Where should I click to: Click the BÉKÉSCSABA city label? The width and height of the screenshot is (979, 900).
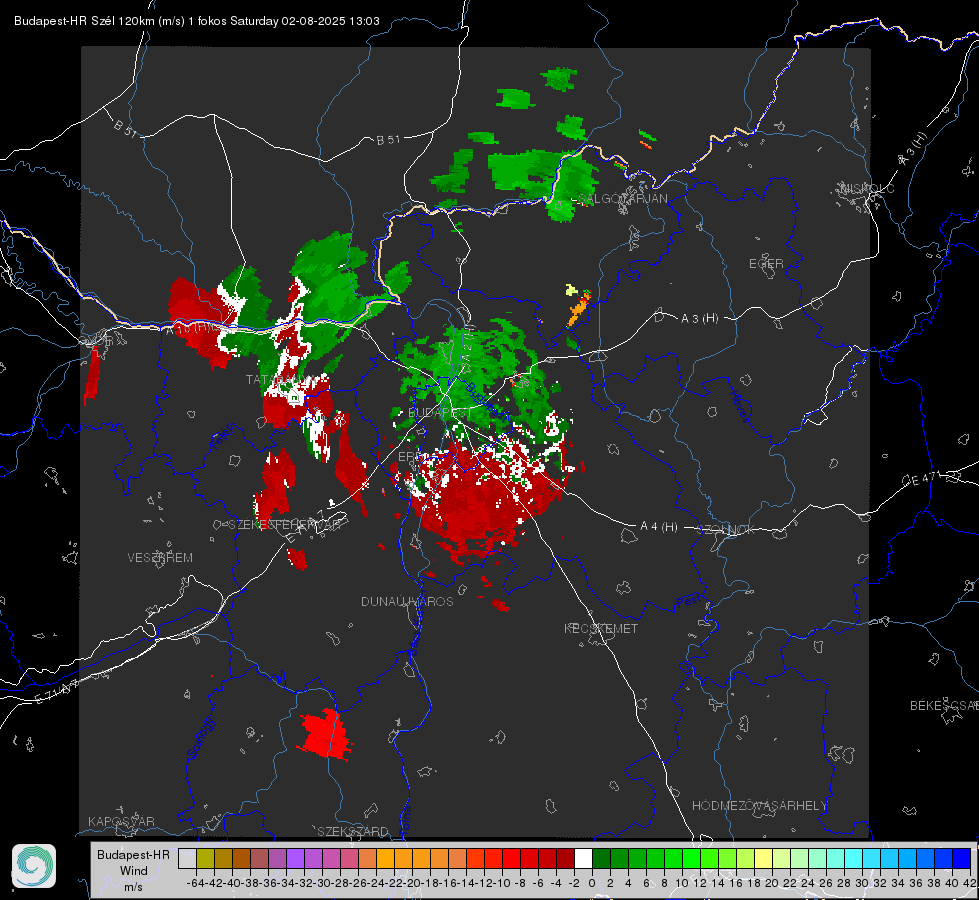[x=944, y=705]
